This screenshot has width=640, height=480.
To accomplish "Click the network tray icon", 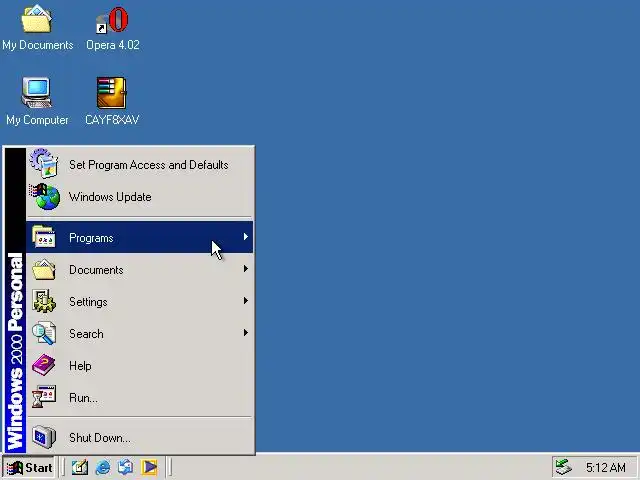I will pyautogui.click(x=563, y=467).
